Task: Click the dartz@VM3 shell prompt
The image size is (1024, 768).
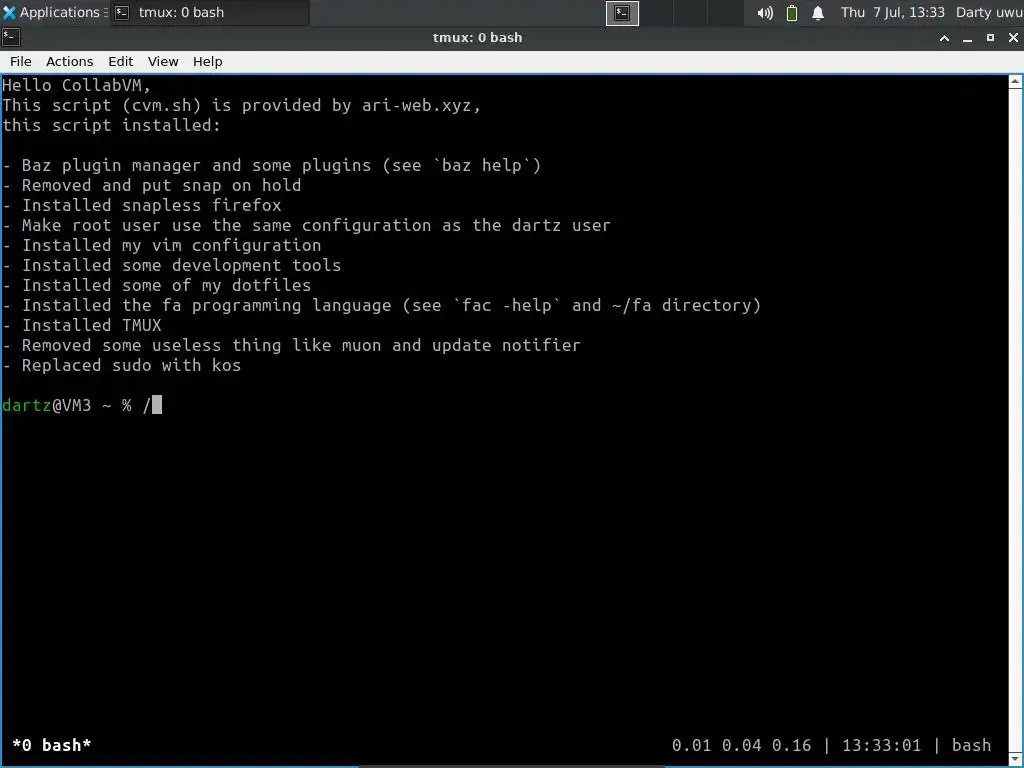Action: click(67, 406)
